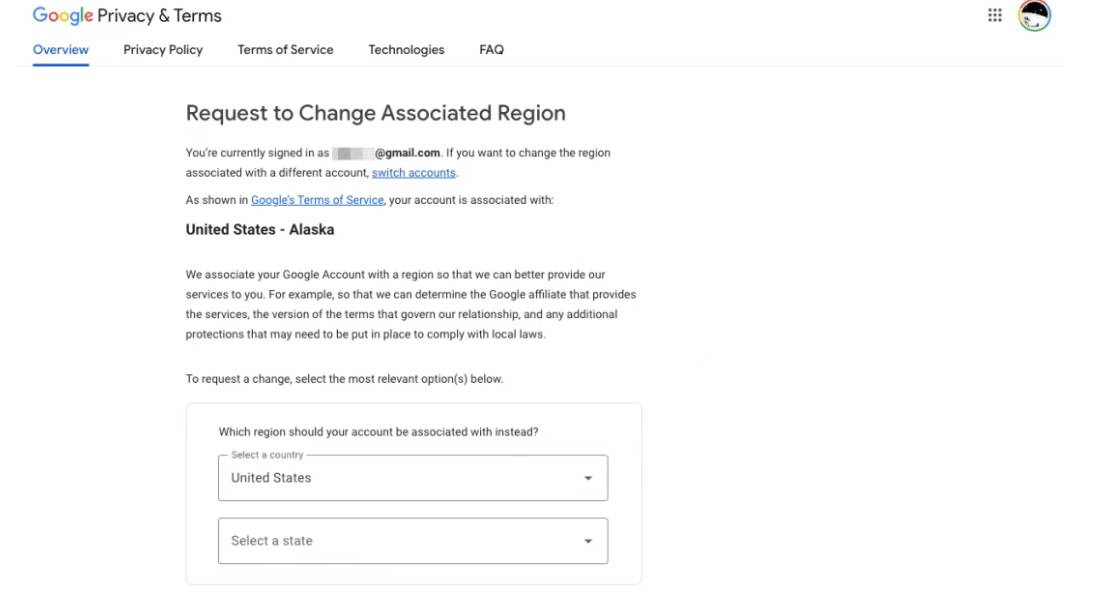This screenshot has width=1094, height=594.
Task: Open the "Google's Terms of Service" link
Action: coord(317,200)
